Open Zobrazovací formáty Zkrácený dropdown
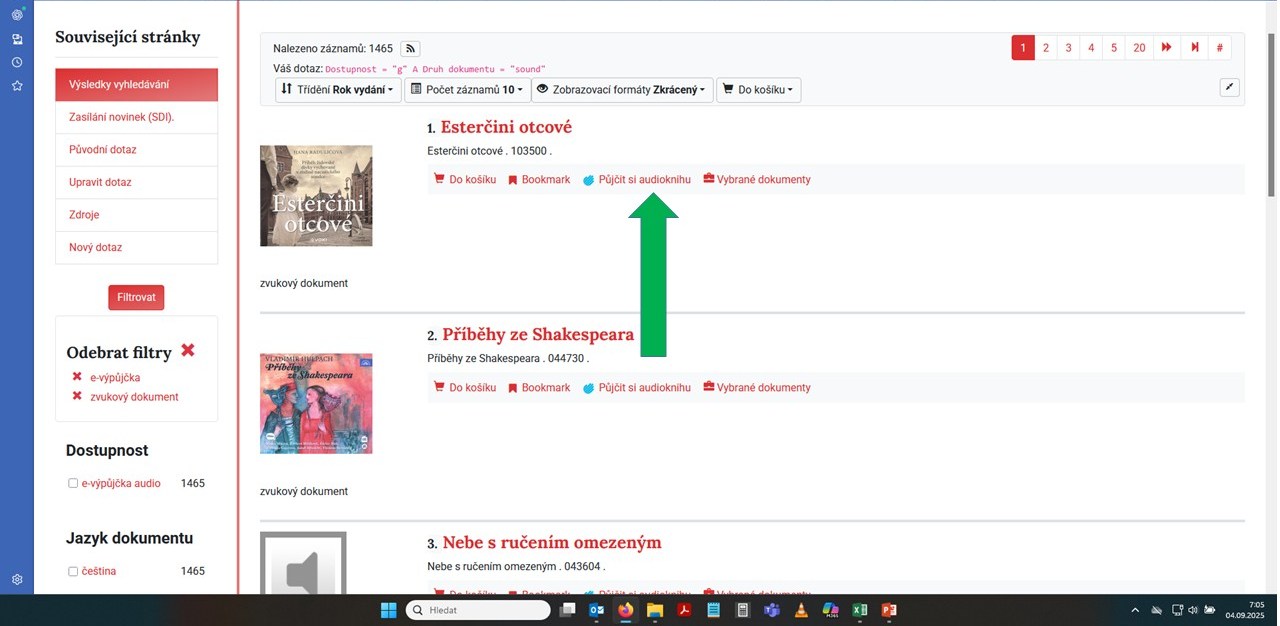The width and height of the screenshot is (1280, 626). [622, 90]
